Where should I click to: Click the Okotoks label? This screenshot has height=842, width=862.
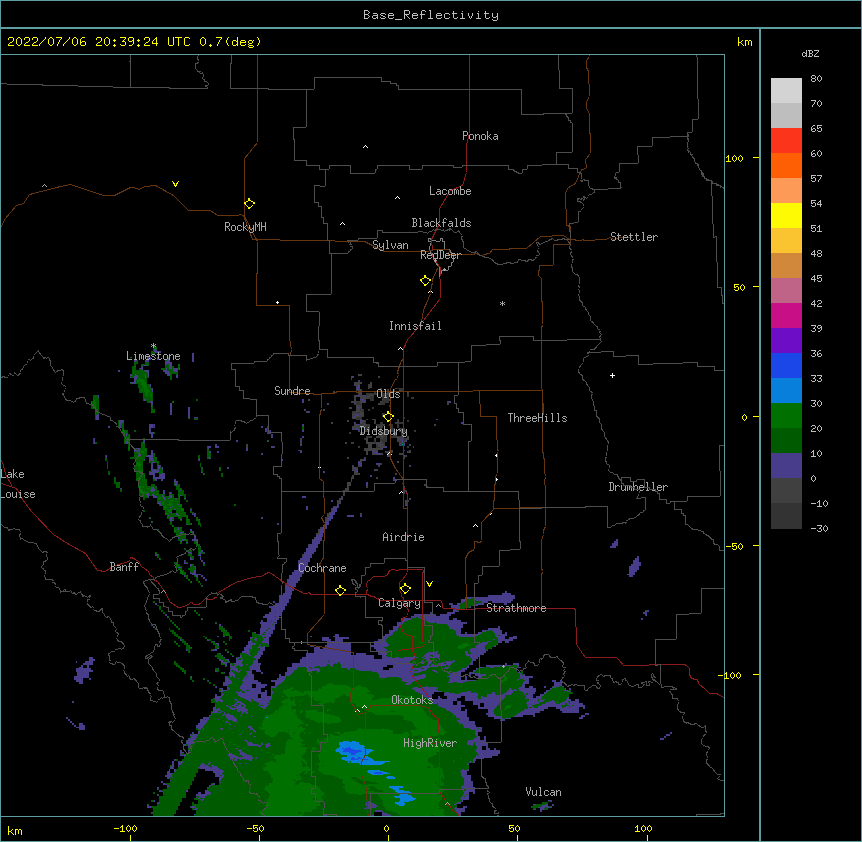(412, 700)
